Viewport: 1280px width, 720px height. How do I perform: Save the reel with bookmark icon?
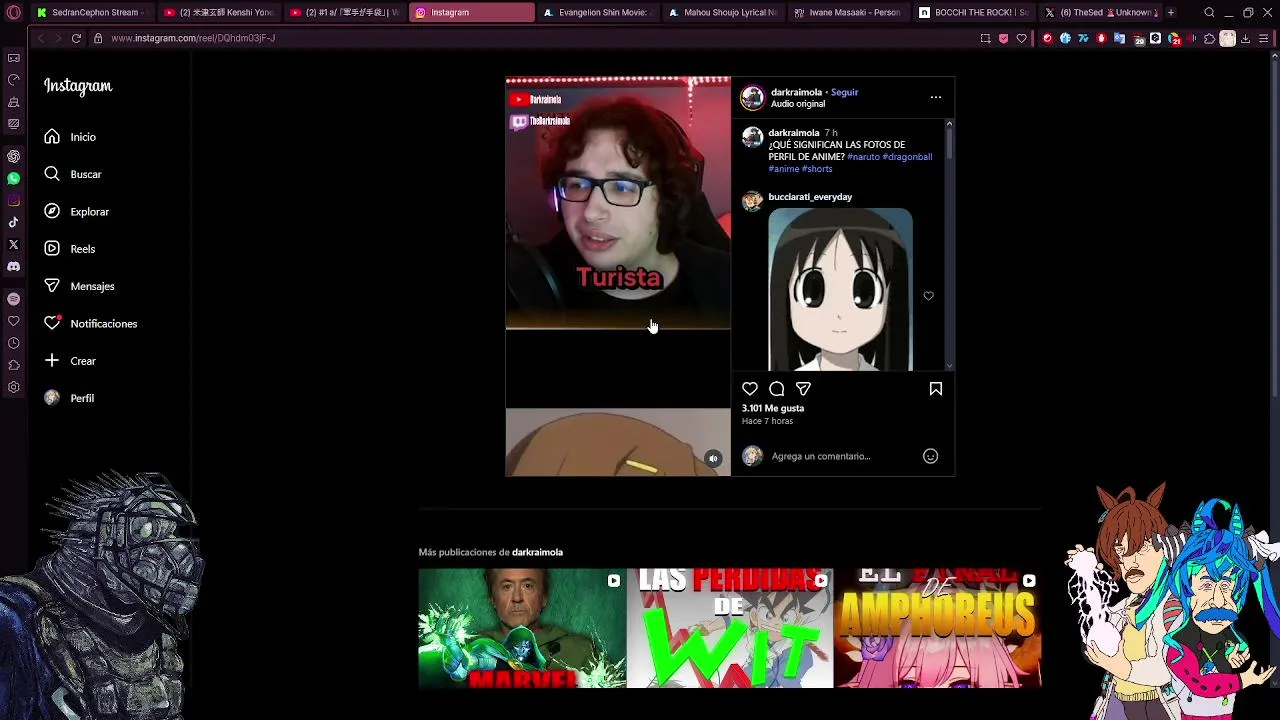936,389
